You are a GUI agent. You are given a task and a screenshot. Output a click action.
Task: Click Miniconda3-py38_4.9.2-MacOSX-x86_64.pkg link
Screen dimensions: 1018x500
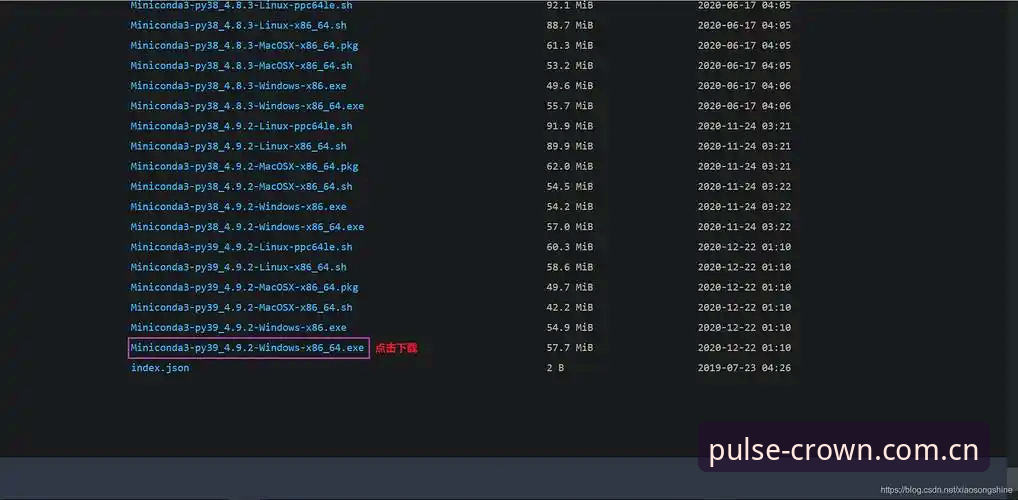[244, 167]
